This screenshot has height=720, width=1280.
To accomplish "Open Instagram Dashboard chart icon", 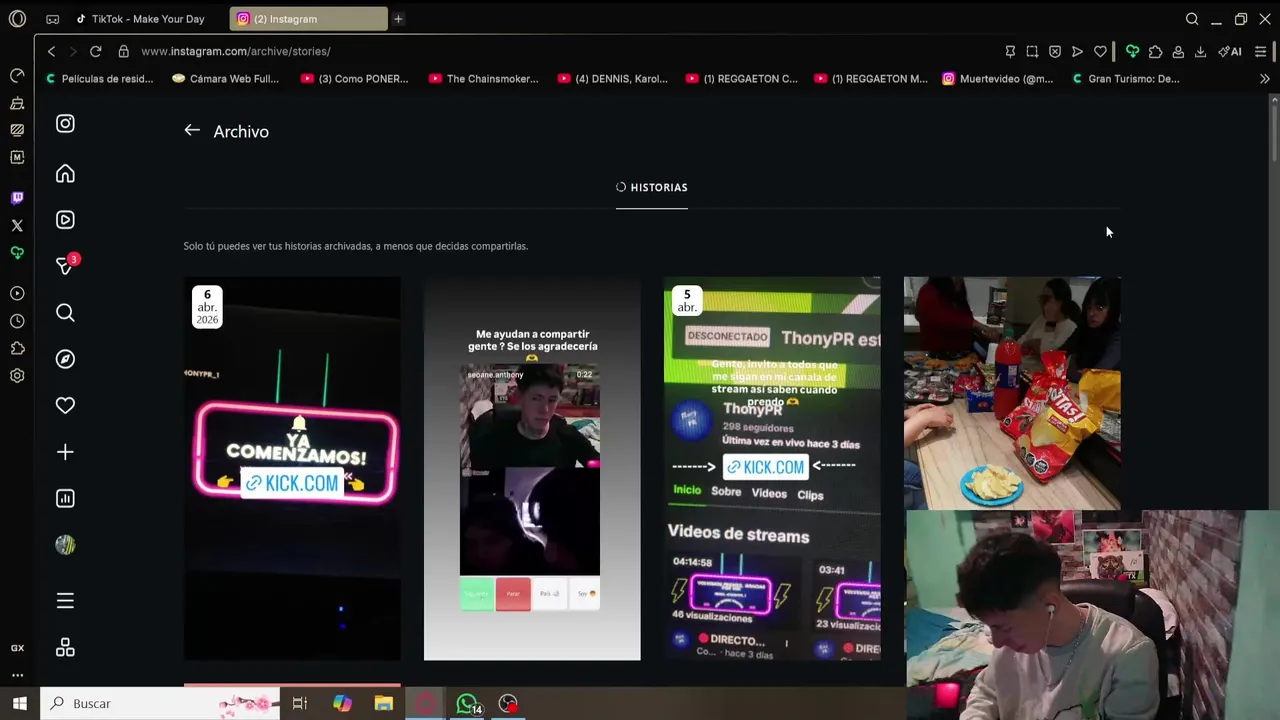I will pos(65,498).
